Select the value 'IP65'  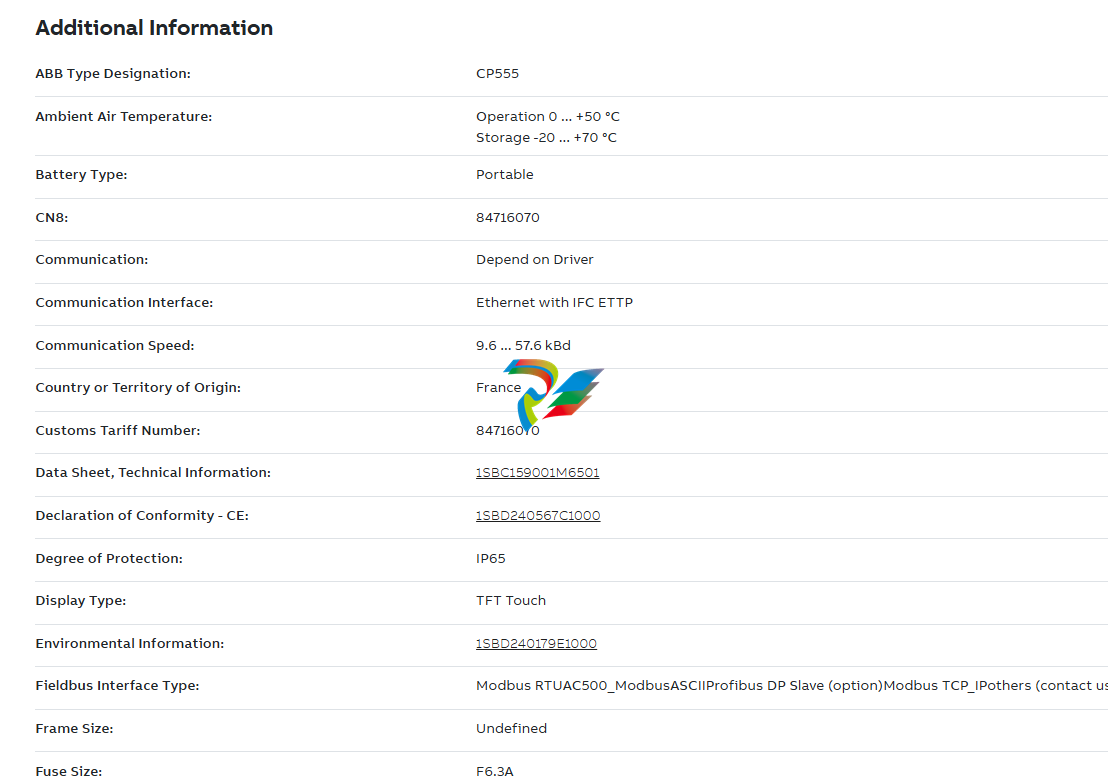(x=490, y=558)
